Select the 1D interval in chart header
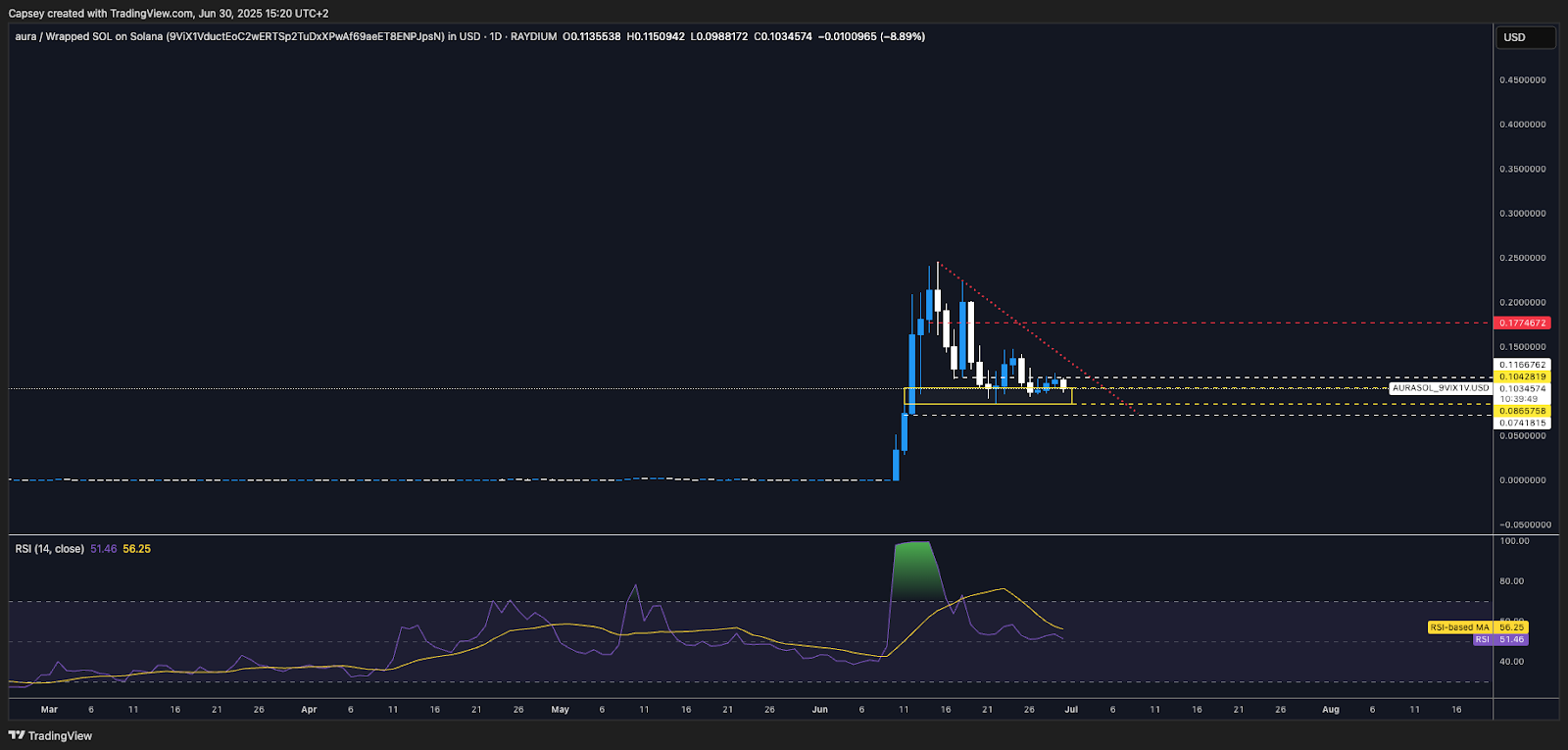Screen dimensions: 1568x750 pyautogui.click(x=496, y=37)
